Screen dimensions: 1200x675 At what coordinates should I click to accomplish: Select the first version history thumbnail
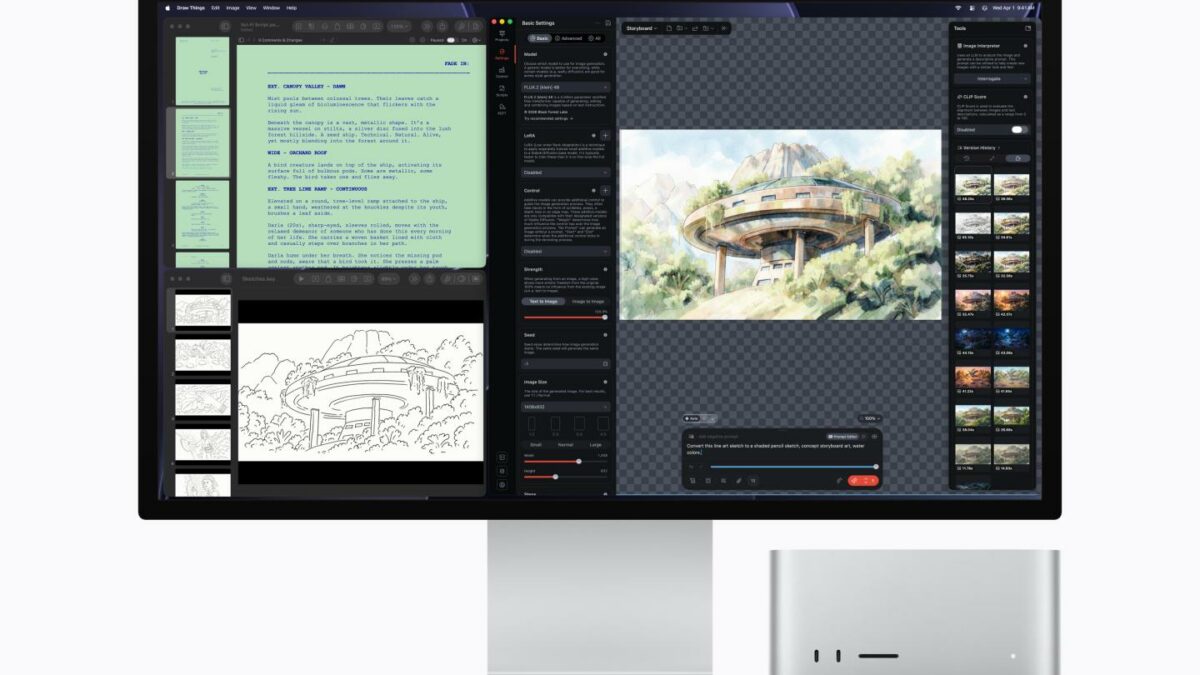coord(973,184)
